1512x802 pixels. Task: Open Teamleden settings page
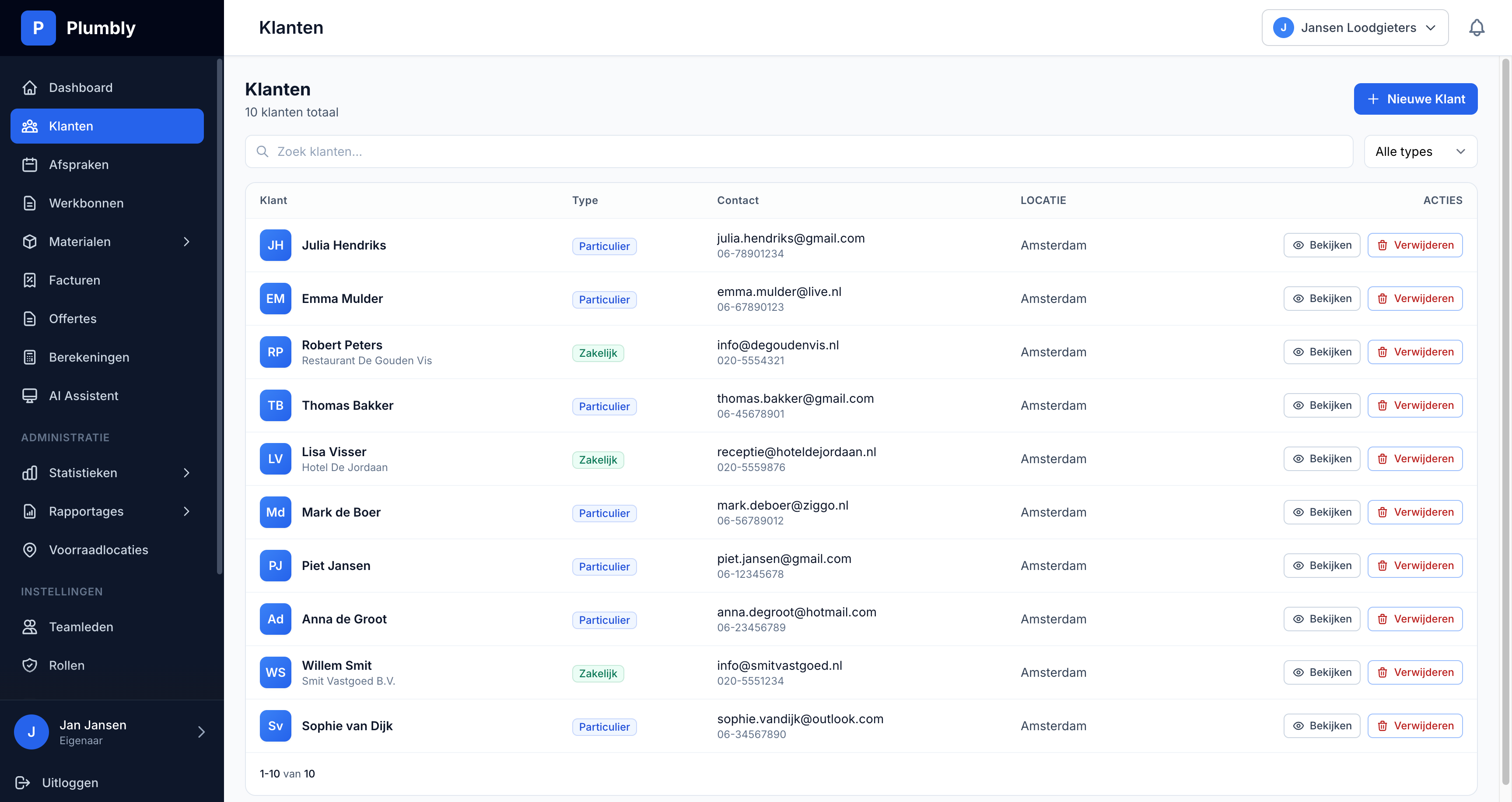107,626
